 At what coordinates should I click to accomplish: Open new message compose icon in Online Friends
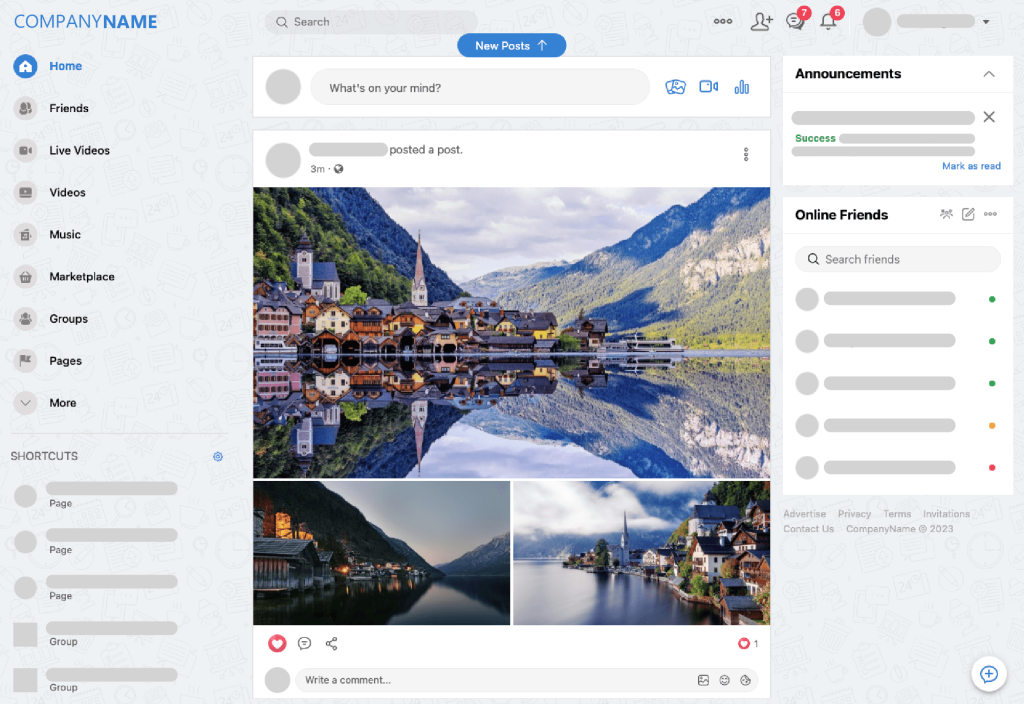tap(967, 214)
